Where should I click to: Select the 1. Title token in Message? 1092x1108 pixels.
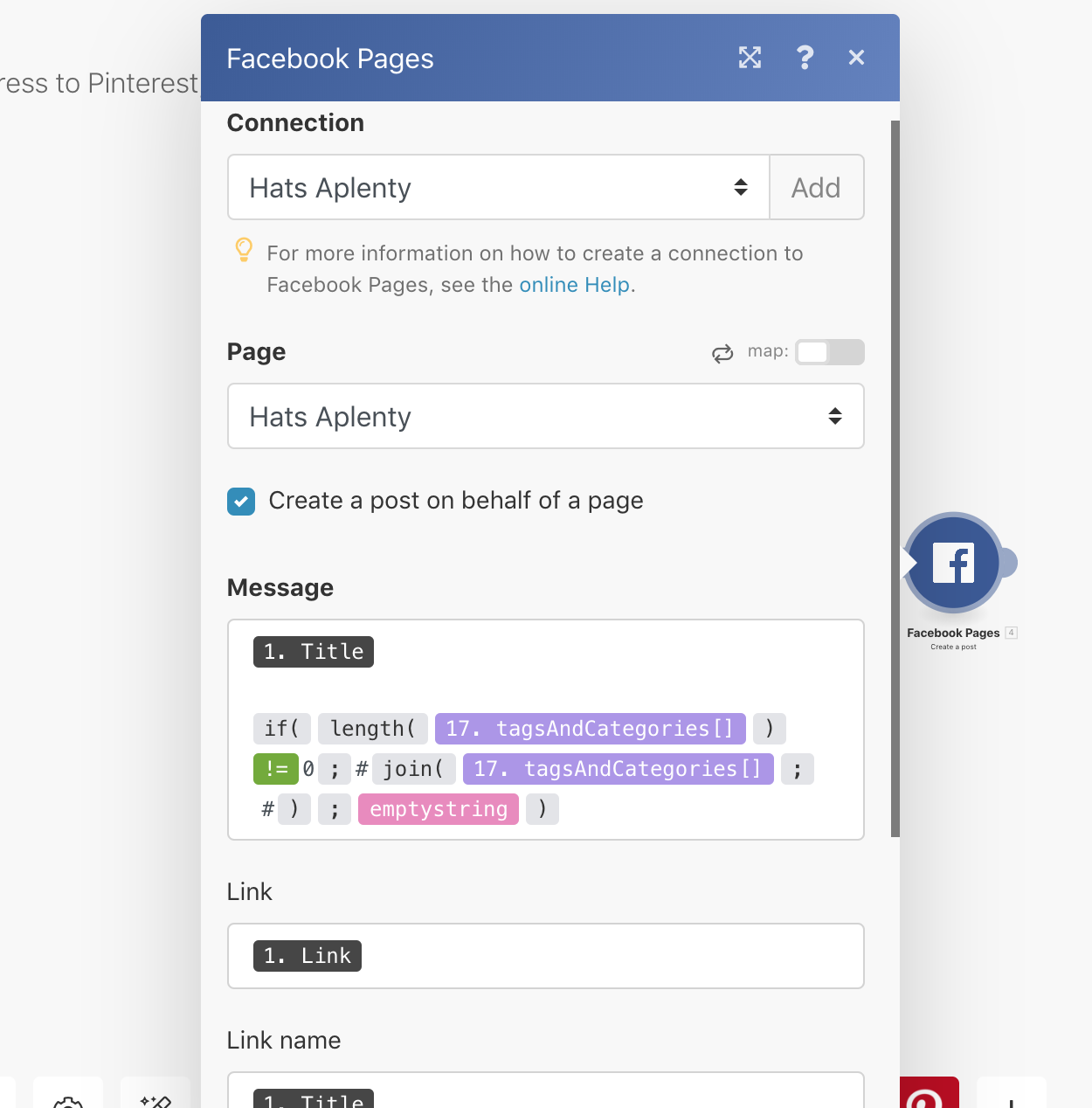coord(313,651)
